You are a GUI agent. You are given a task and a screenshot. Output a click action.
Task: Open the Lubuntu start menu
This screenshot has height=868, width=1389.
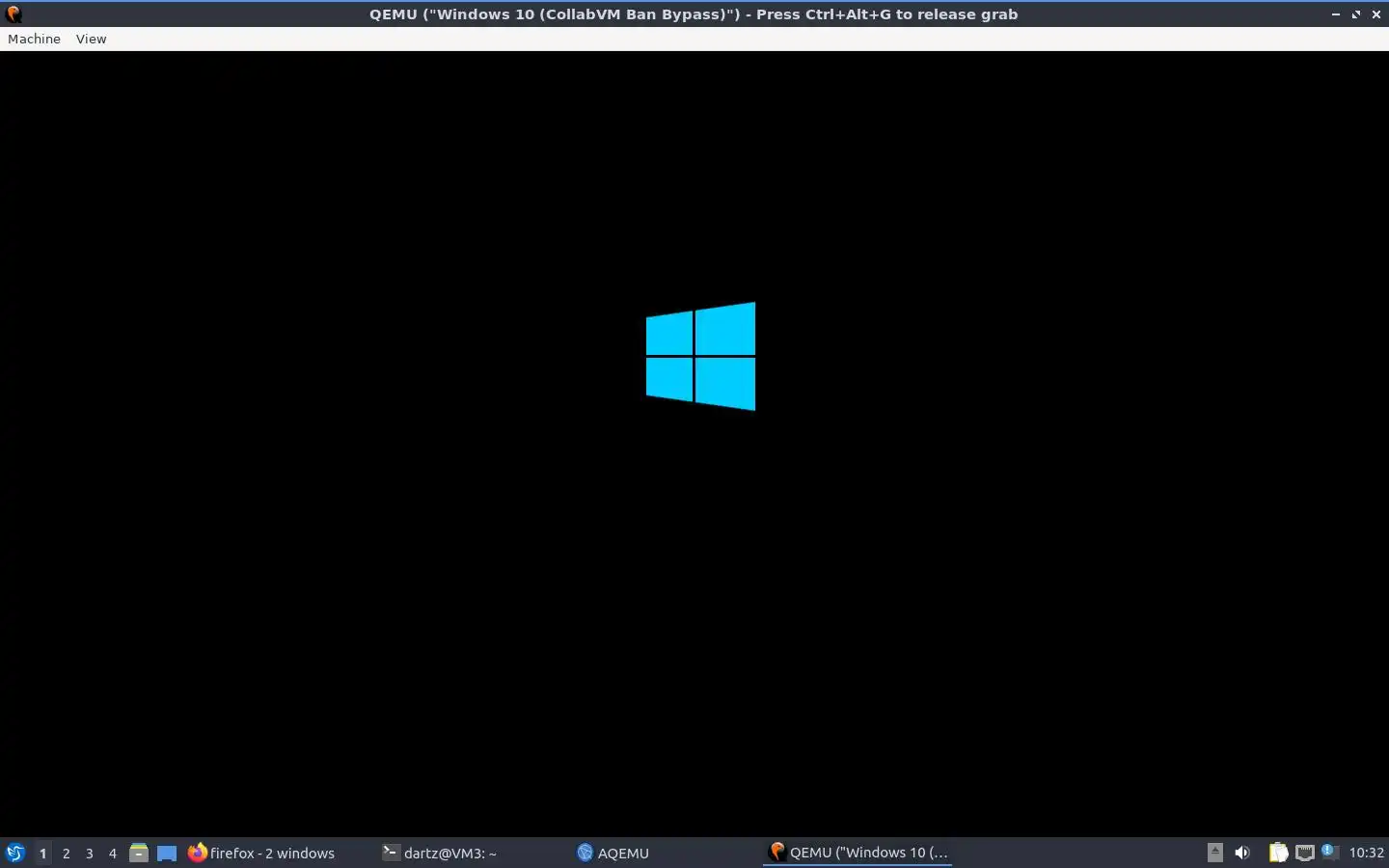[15, 853]
